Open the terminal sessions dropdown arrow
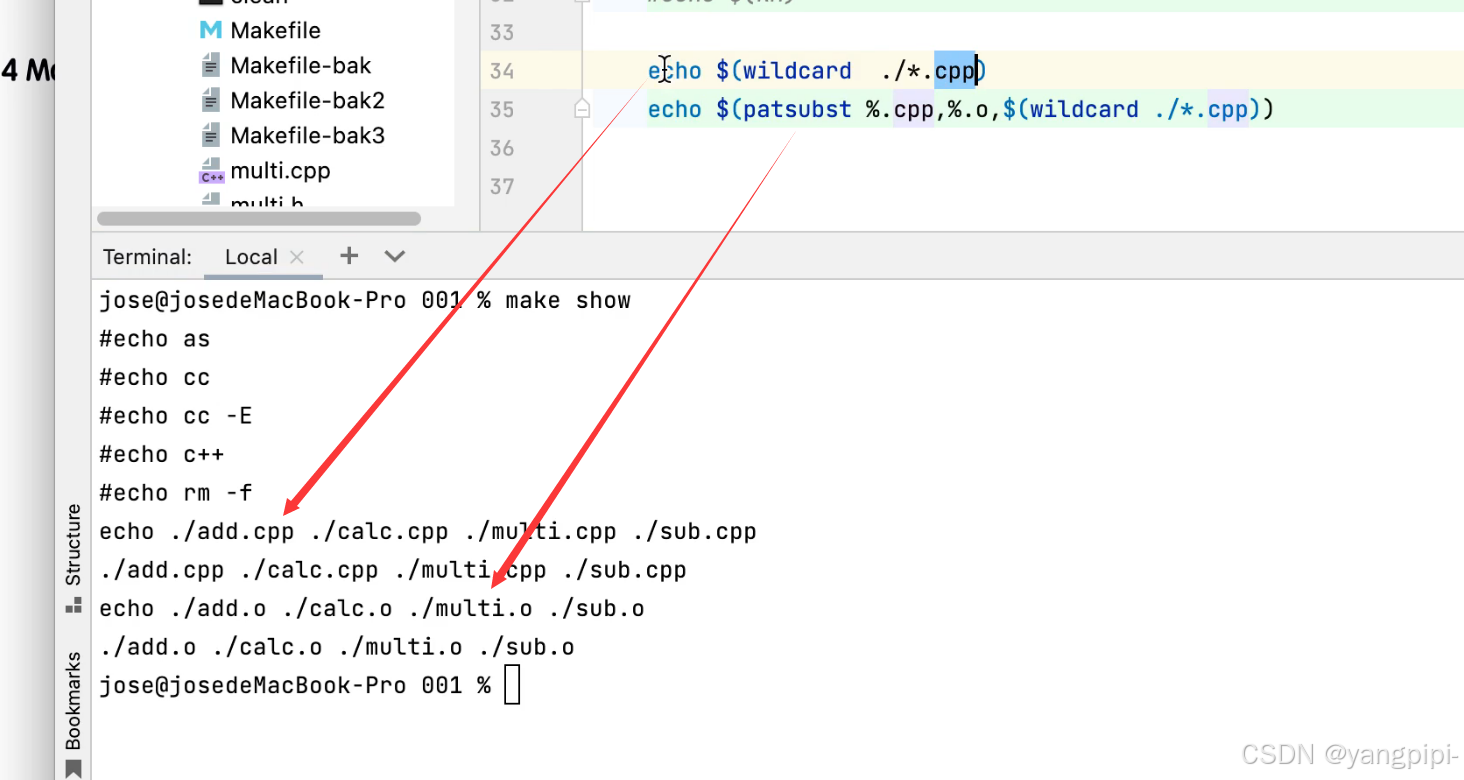This screenshot has height=780, width=1464. [x=395, y=256]
